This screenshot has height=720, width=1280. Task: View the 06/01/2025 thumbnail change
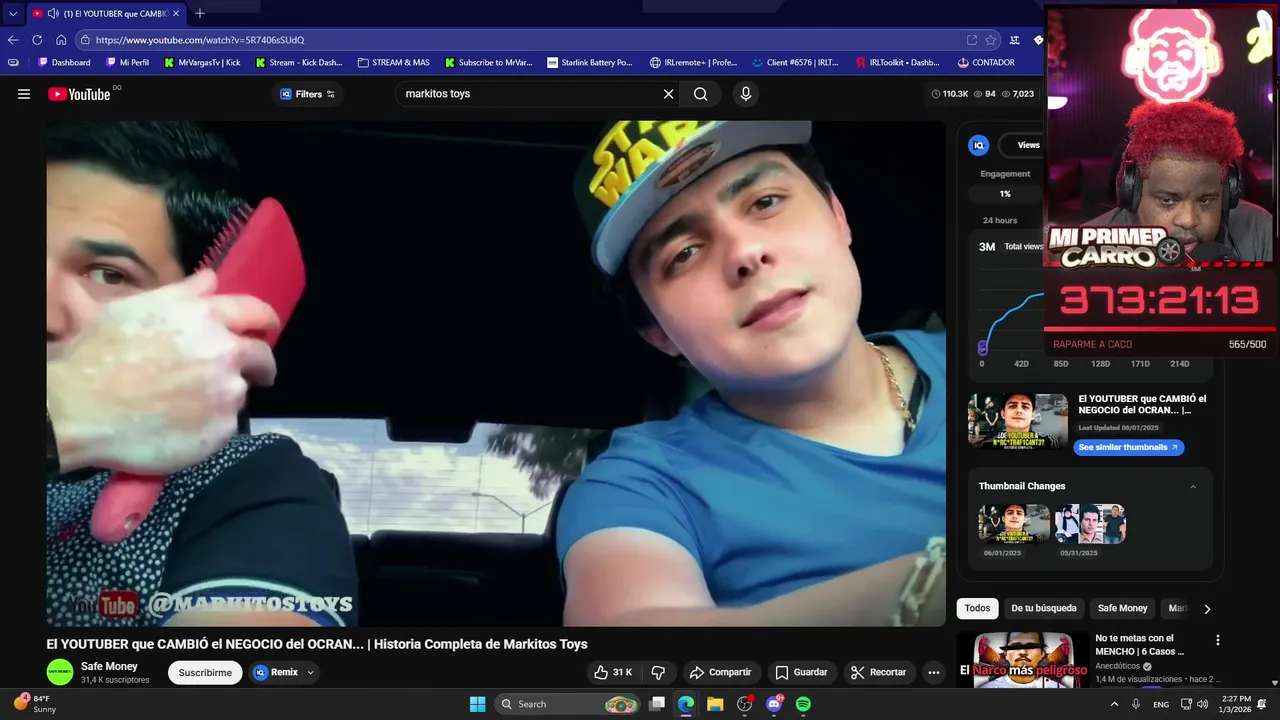click(1014, 524)
